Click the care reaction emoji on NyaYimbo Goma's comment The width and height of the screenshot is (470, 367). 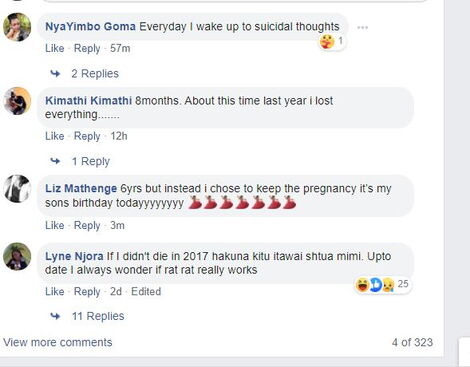pos(327,41)
